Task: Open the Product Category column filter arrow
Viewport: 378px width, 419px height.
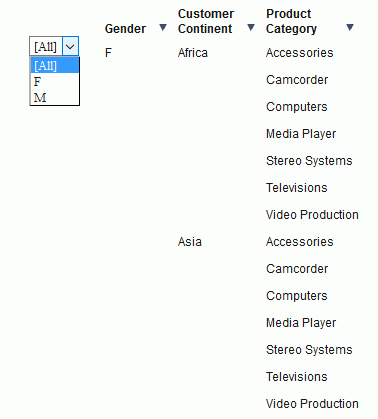Action: click(x=350, y=28)
